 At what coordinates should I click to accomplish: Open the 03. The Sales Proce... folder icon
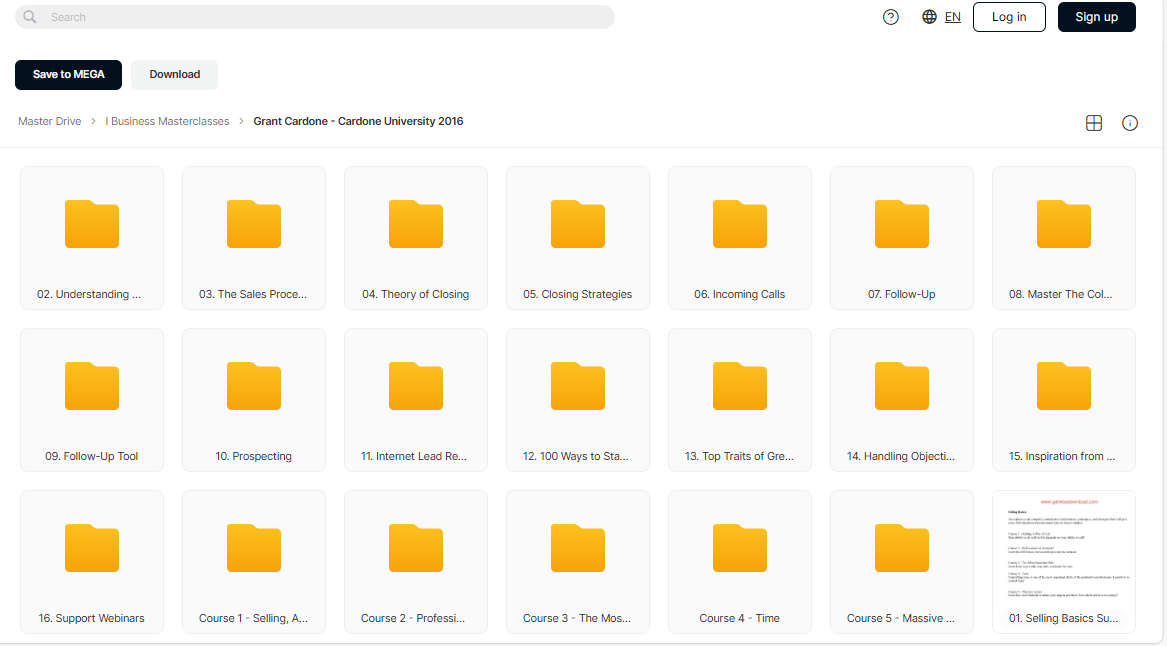pyautogui.click(x=254, y=224)
